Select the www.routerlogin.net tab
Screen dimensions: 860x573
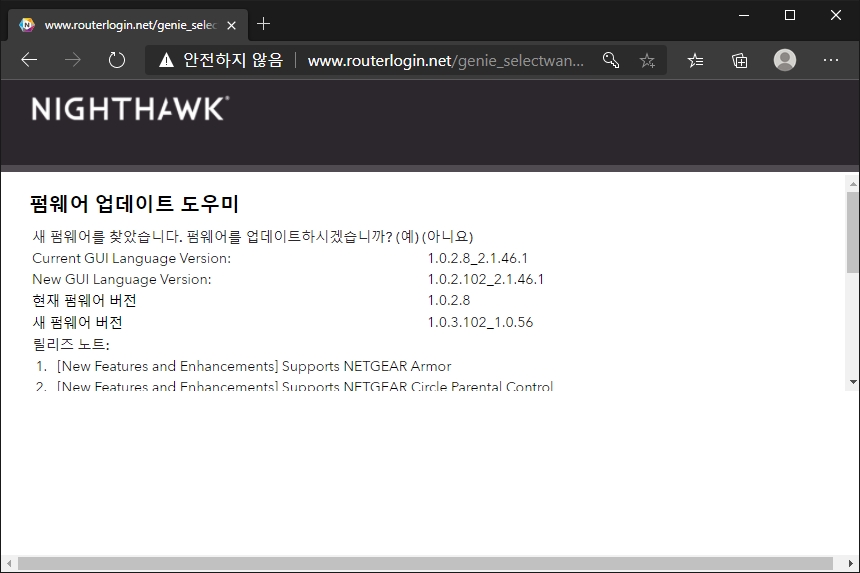[128, 25]
